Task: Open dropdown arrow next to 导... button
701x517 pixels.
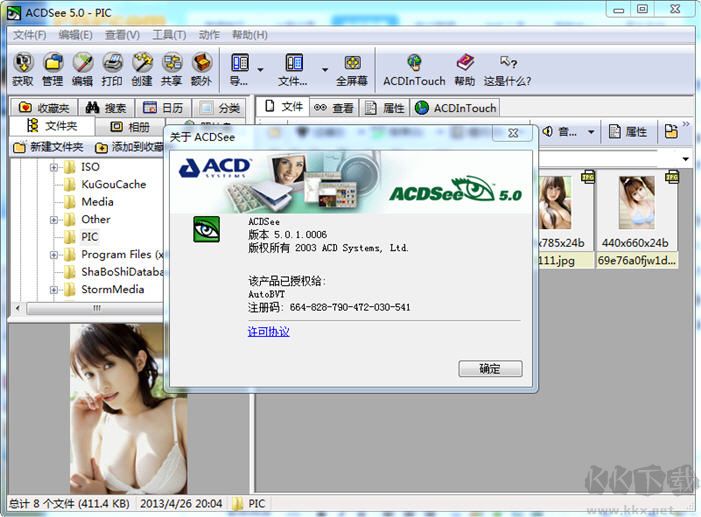Action: point(260,69)
